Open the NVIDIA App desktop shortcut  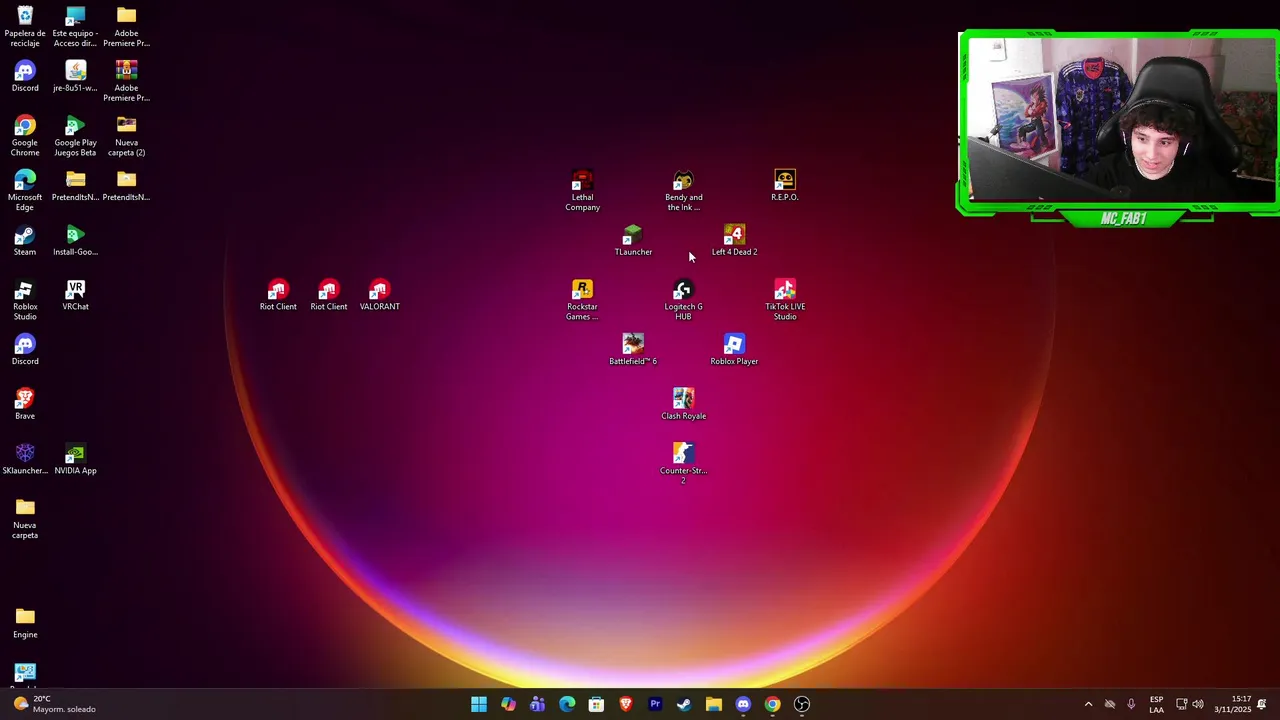[x=75, y=459]
